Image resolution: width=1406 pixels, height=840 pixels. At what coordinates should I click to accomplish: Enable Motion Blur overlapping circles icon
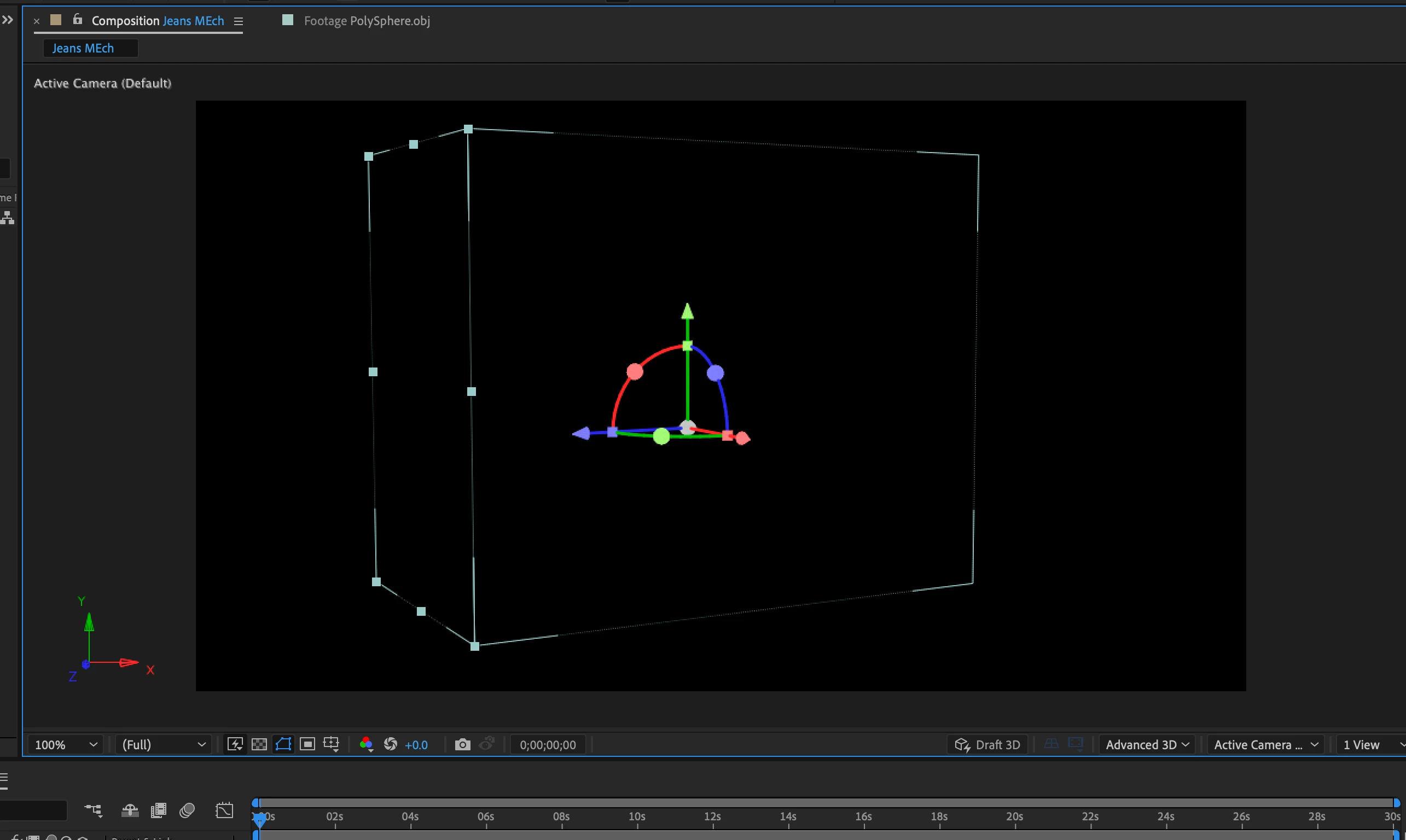pyautogui.click(x=187, y=810)
